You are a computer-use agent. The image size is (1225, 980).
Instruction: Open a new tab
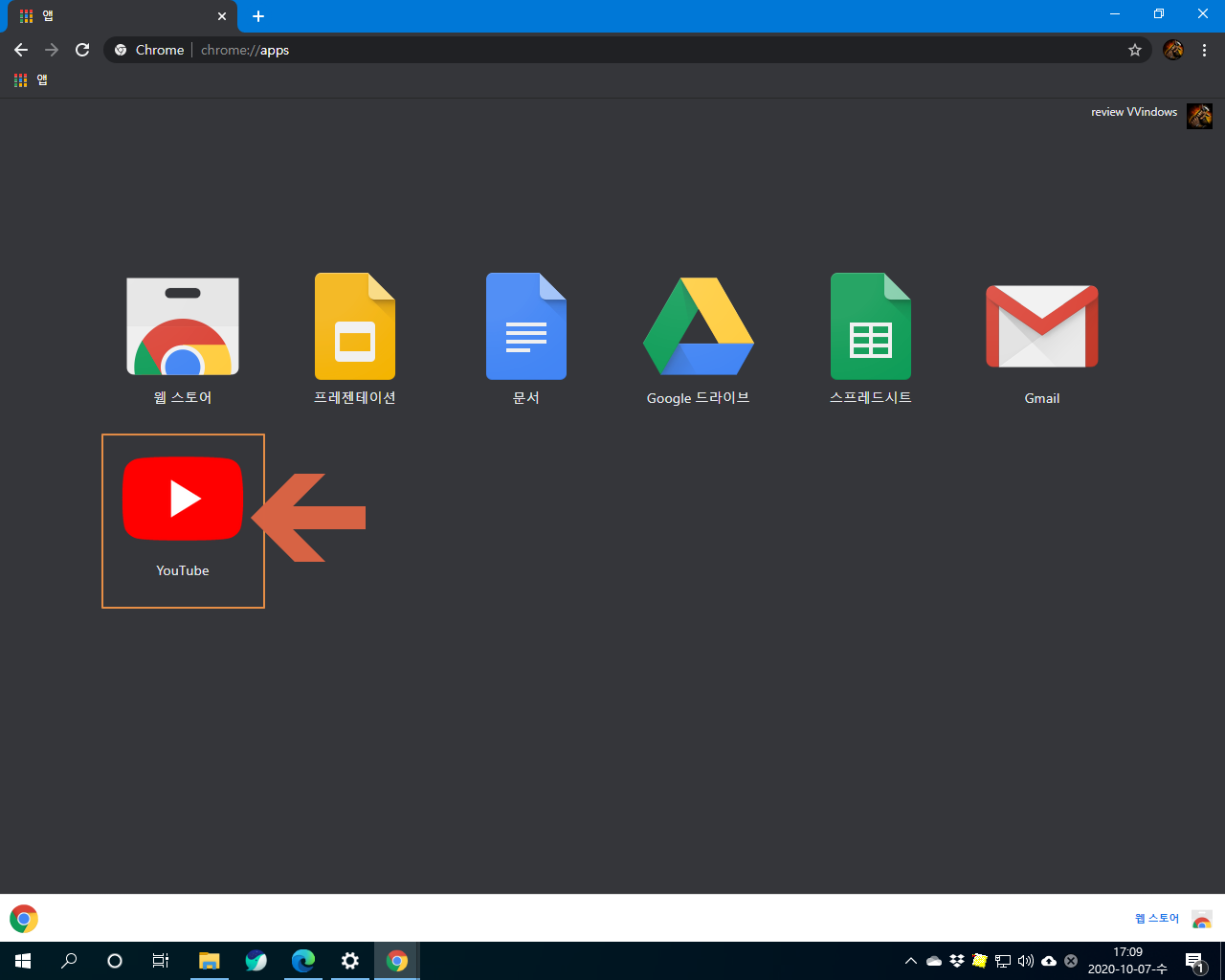point(258,16)
